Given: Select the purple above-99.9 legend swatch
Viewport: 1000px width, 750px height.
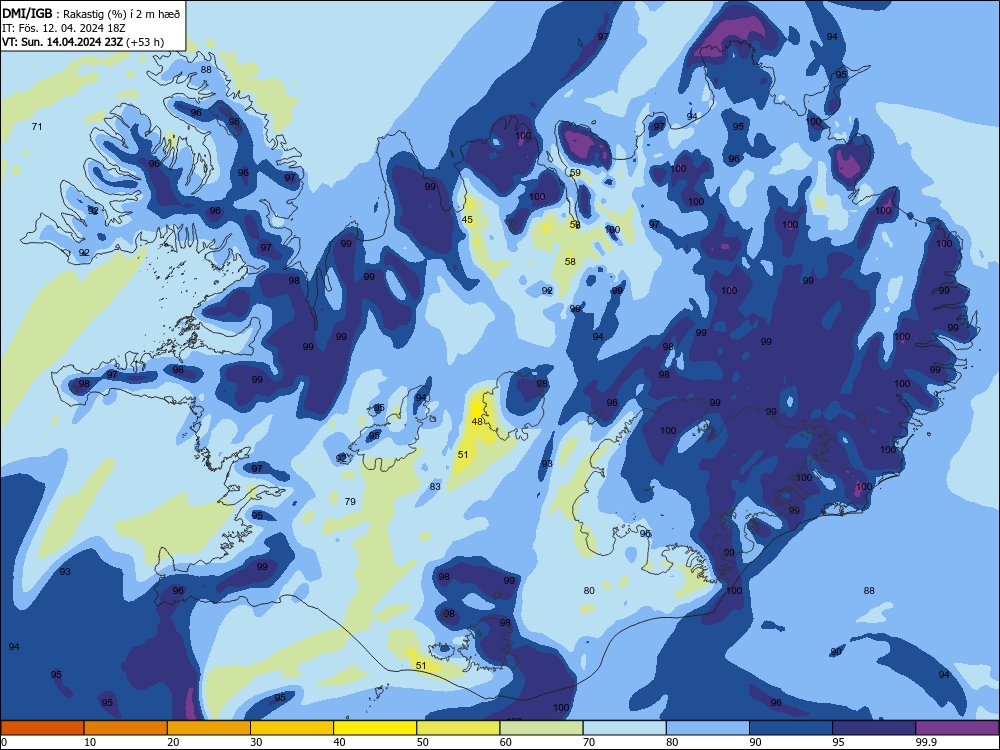Looking at the screenshot, I should tap(957, 728).
